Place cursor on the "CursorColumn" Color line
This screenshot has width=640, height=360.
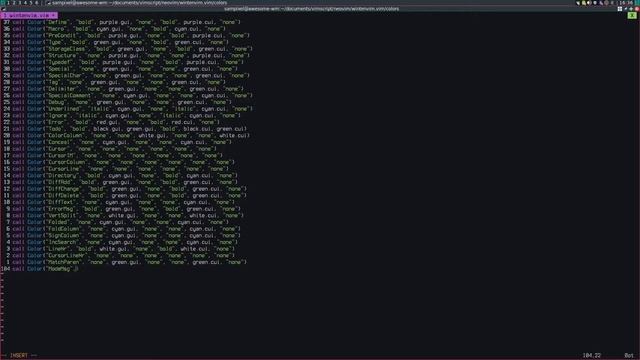click(124, 162)
